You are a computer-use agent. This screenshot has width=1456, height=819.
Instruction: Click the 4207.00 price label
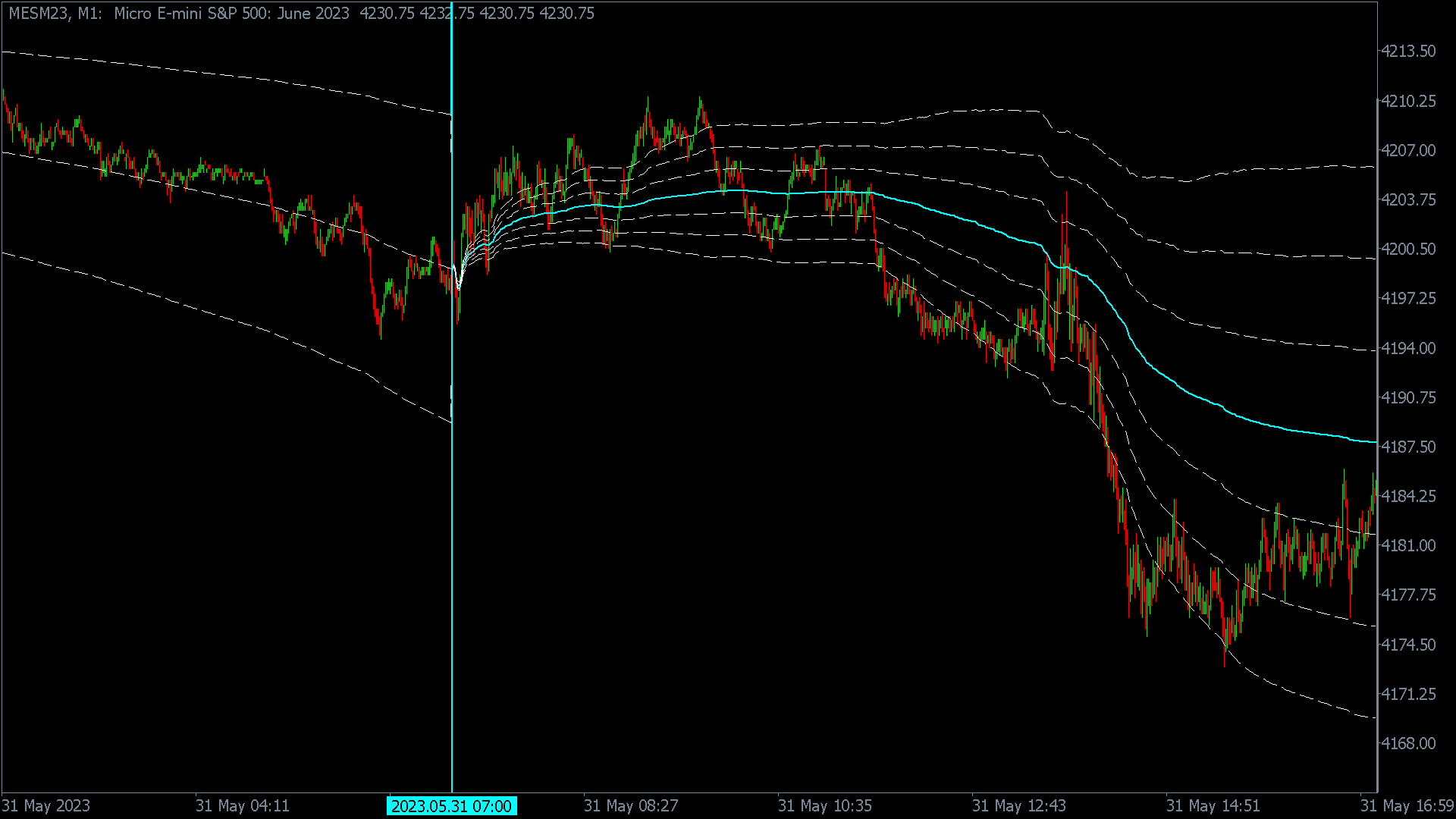1408,150
